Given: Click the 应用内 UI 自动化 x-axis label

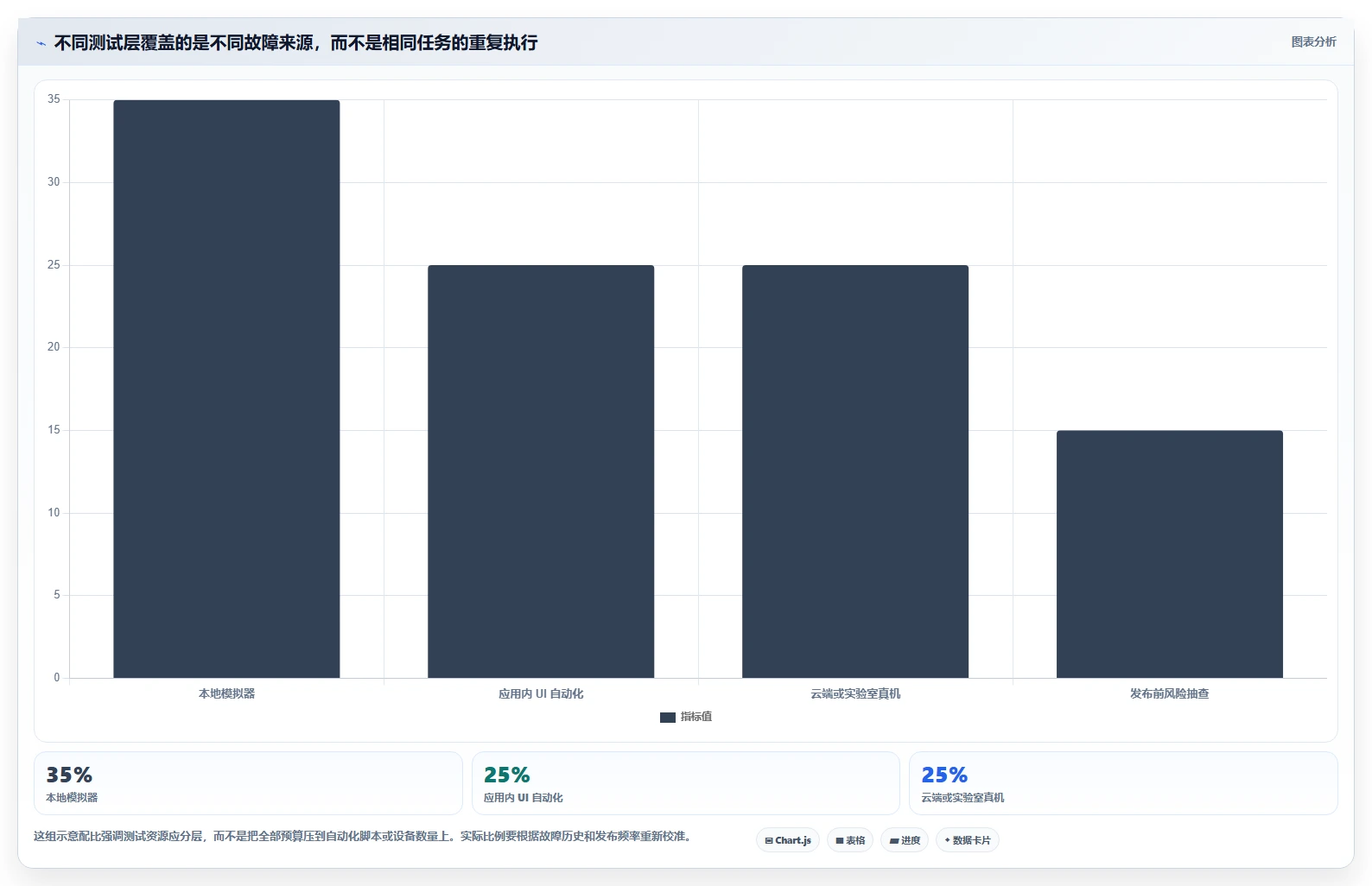Looking at the screenshot, I should coord(541,693).
